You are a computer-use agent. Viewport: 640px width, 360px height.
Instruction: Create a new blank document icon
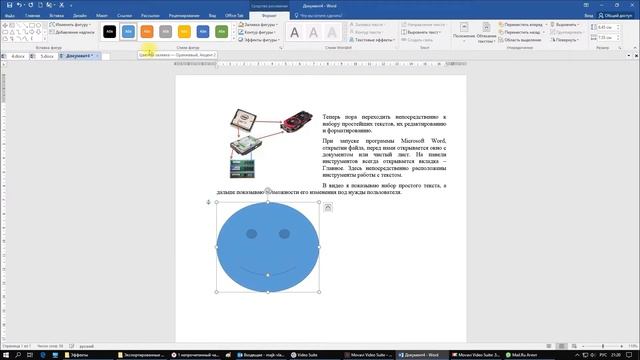point(40,5)
